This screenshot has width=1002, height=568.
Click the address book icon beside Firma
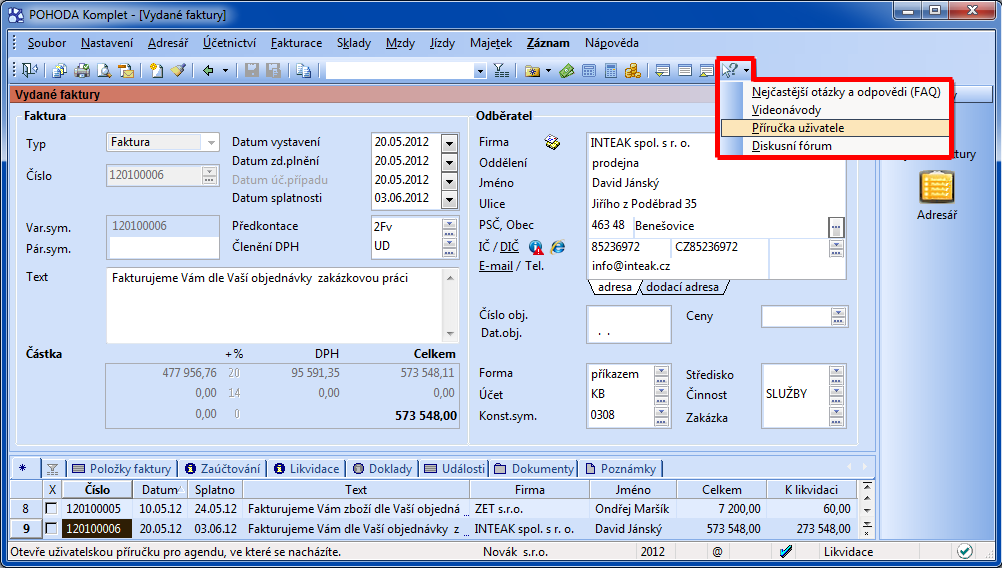pyautogui.click(x=552, y=142)
